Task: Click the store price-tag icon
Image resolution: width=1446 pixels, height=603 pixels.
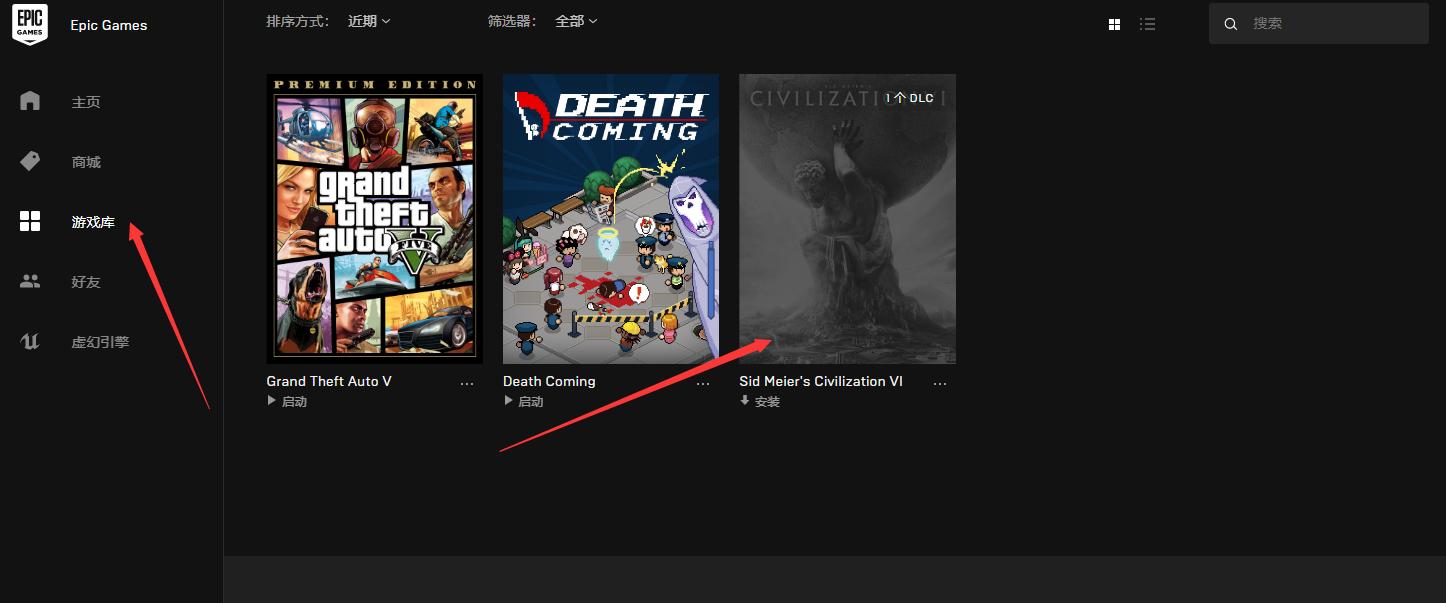Action: [30, 161]
